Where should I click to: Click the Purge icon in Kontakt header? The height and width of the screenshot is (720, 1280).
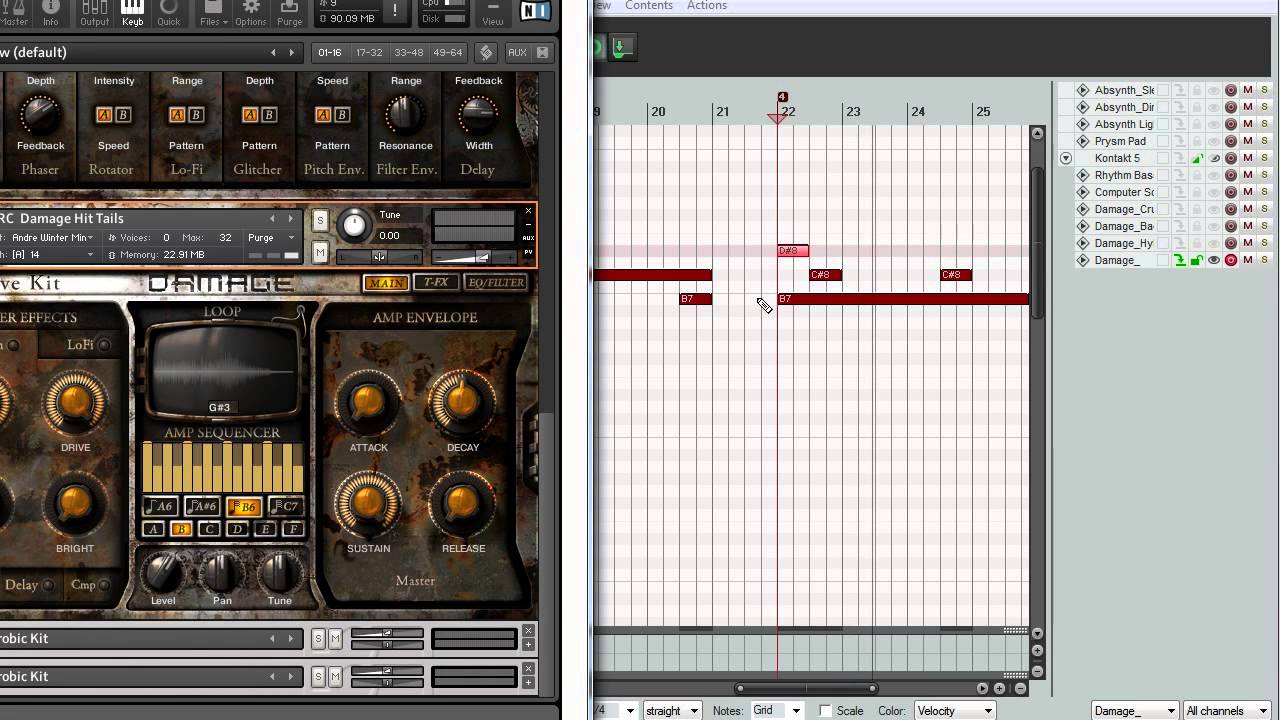coord(290,14)
